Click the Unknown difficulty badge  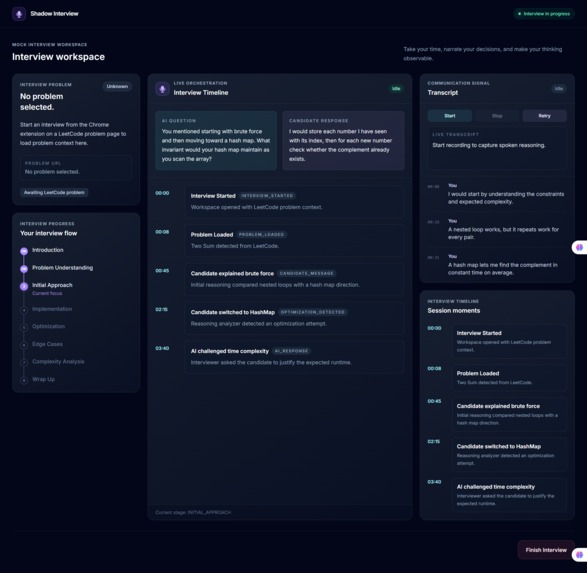[x=117, y=86]
